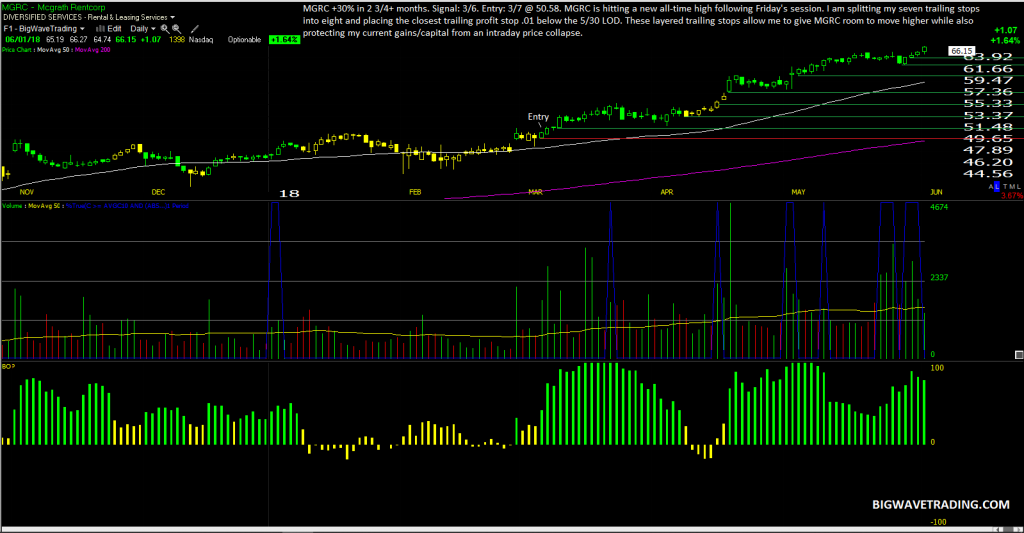
Task: Click the 46.20 price axis value
Action: point(988,162)
